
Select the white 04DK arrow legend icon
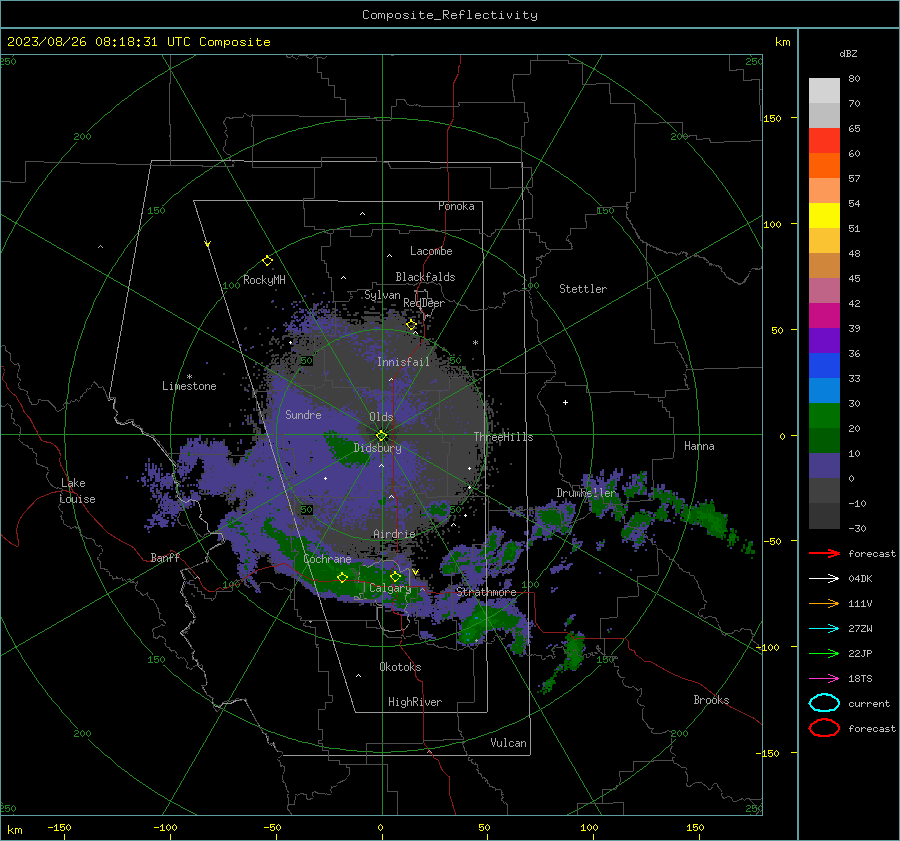pyautogui.click(x=824, y=578)
